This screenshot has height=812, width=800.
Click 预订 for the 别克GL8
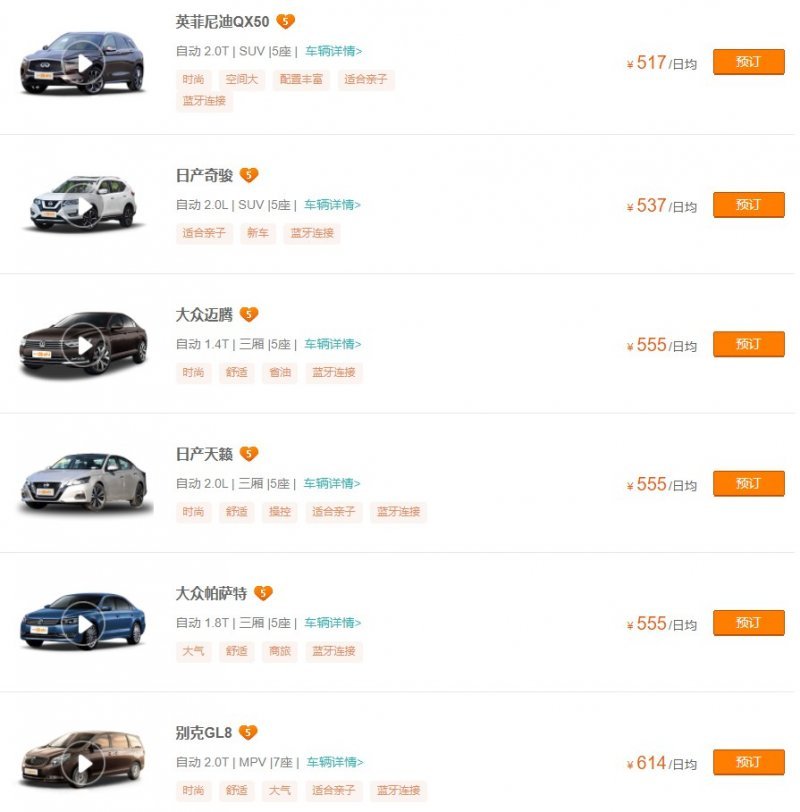click(748, 762)
